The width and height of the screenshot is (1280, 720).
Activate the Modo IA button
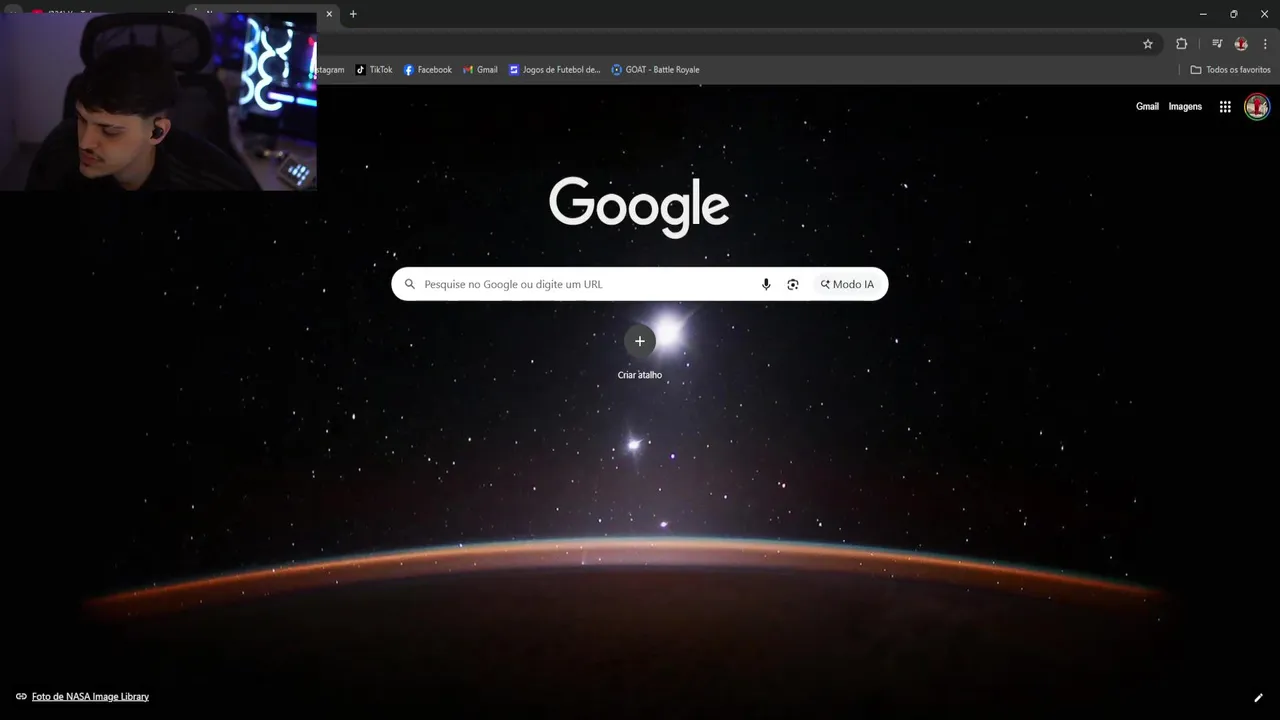pyautogui.click(x=847, y=284)
